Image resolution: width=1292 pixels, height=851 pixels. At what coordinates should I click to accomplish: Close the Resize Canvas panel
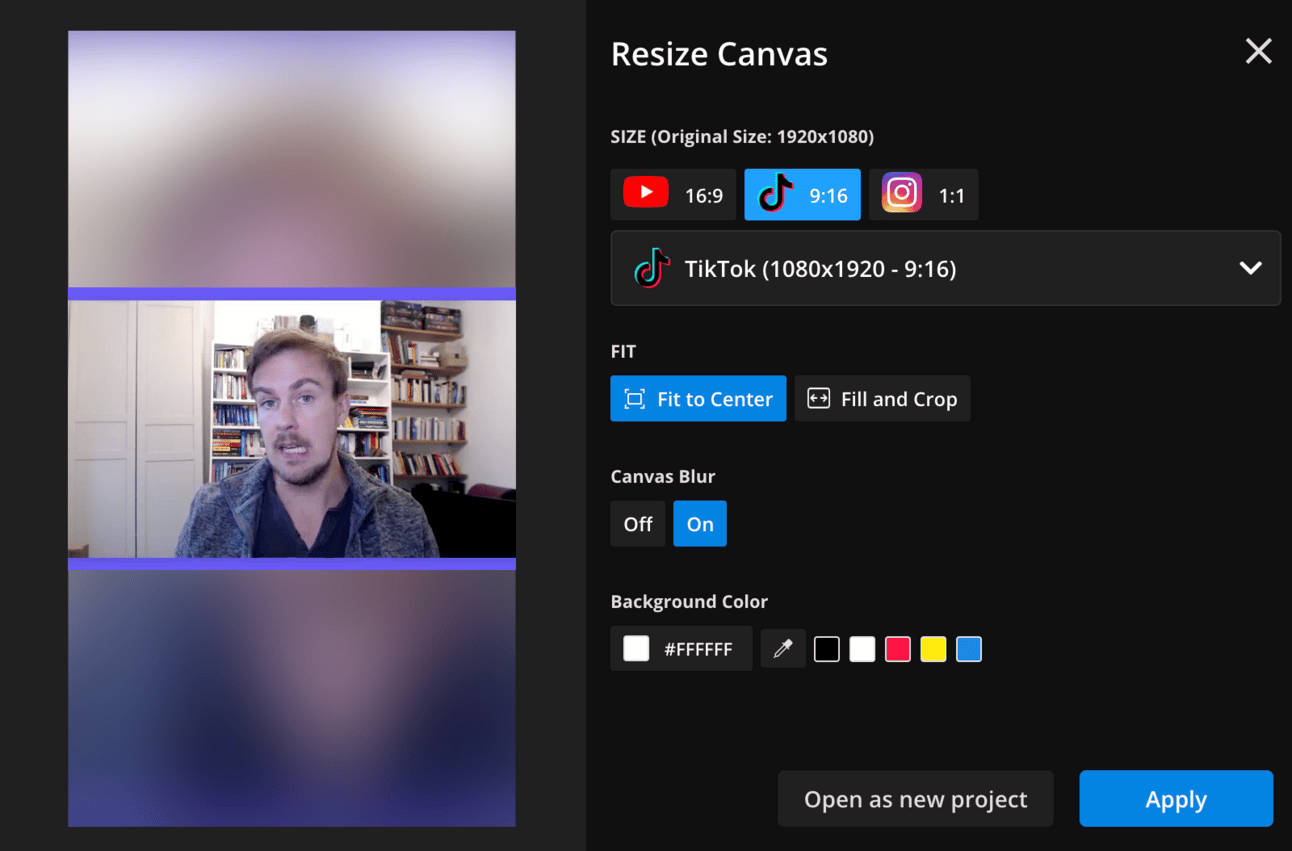point(1258,51)
